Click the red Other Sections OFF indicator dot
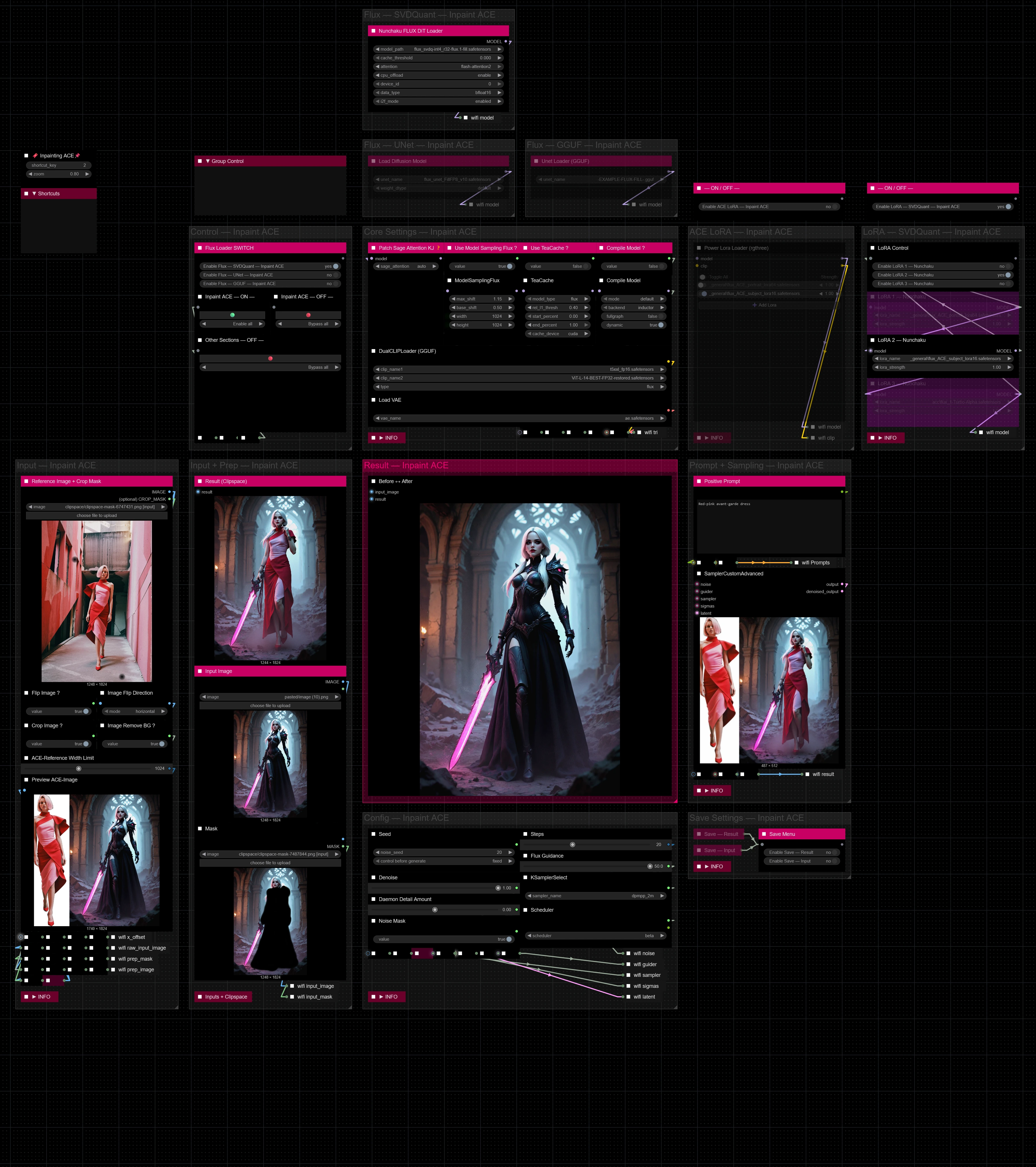This screenshot has width=1036, height=1167. [x=270, y=359]
